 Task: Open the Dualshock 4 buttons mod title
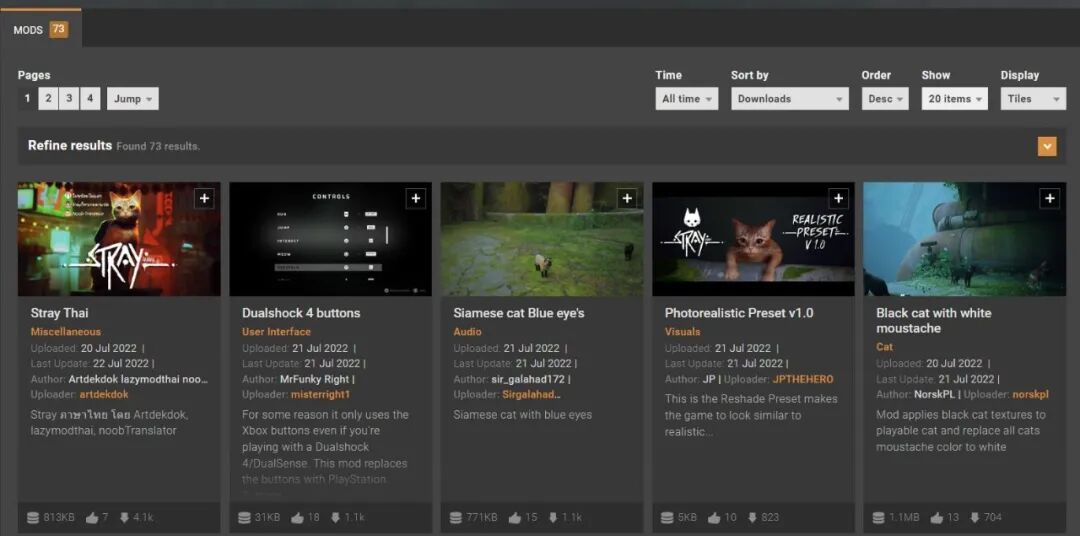tap(301, 313)
